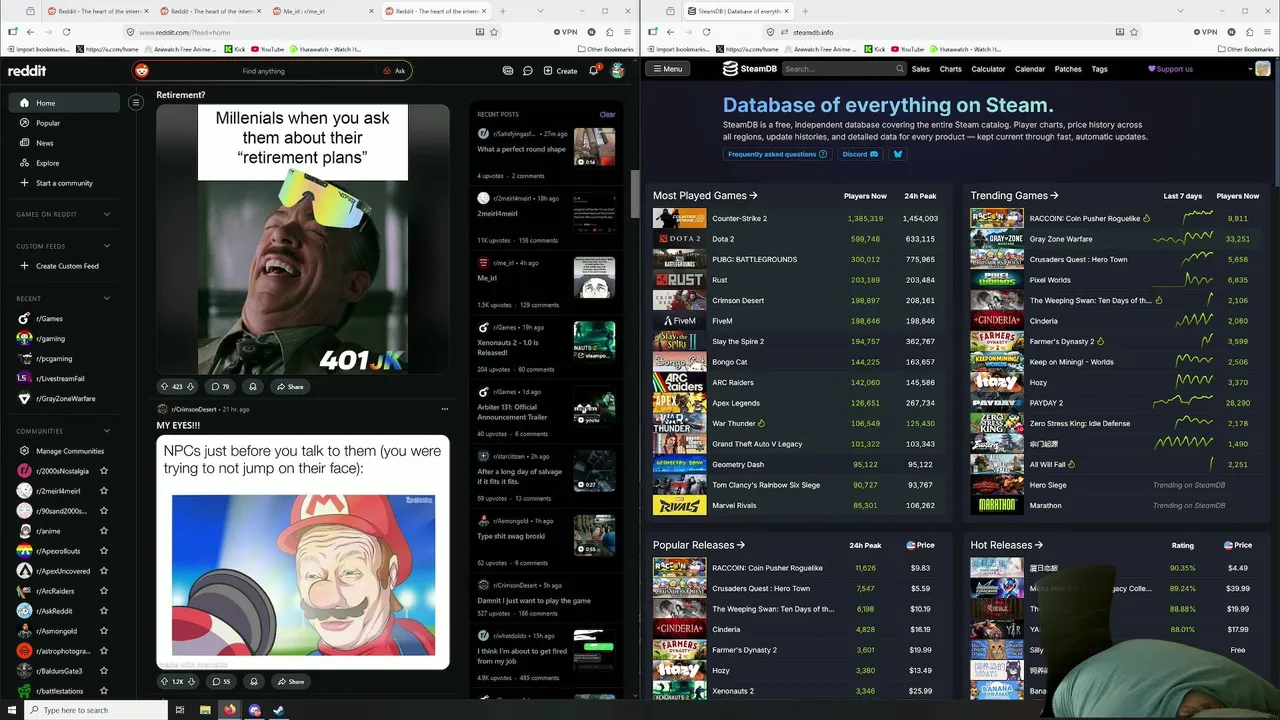1280x720 pixels.
Task: Expand the Popular Releases list
Action: [699, 545]
